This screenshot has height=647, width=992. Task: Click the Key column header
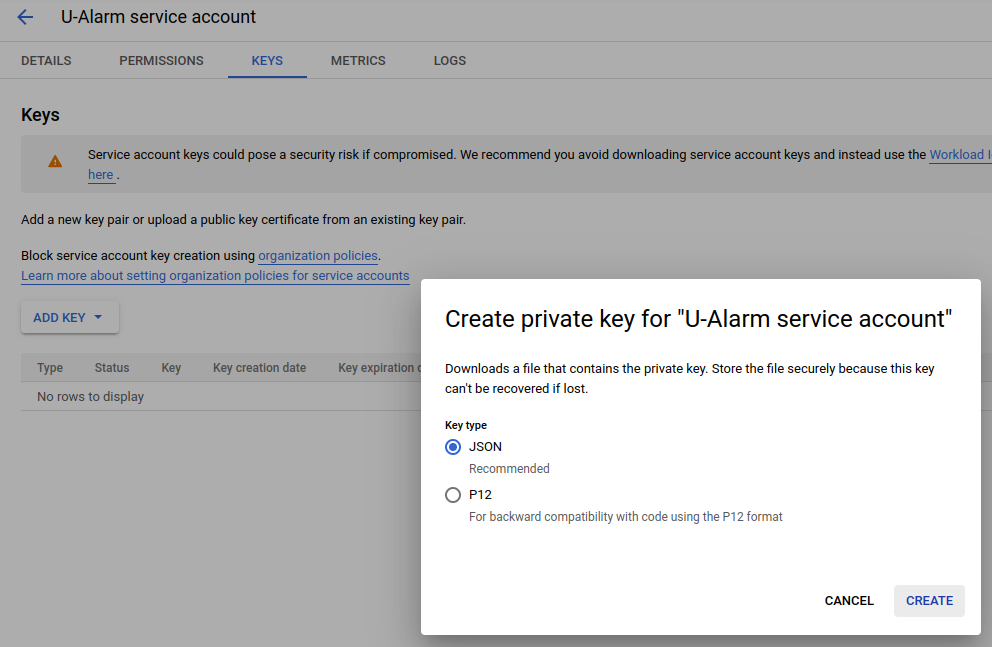click(x=171, y=368)
